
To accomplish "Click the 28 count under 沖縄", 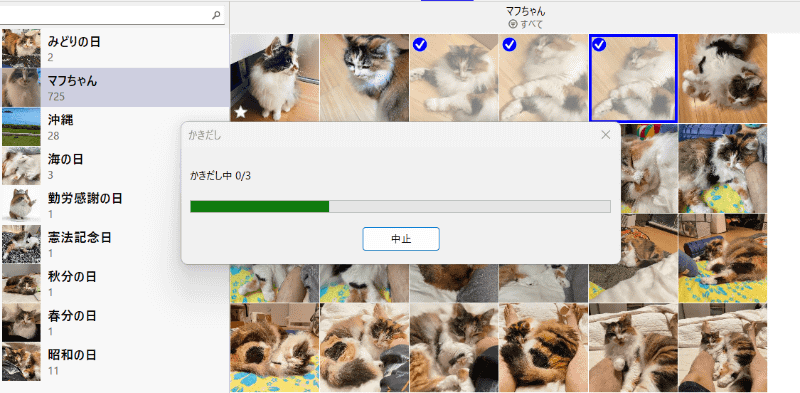I will point(54,136).
